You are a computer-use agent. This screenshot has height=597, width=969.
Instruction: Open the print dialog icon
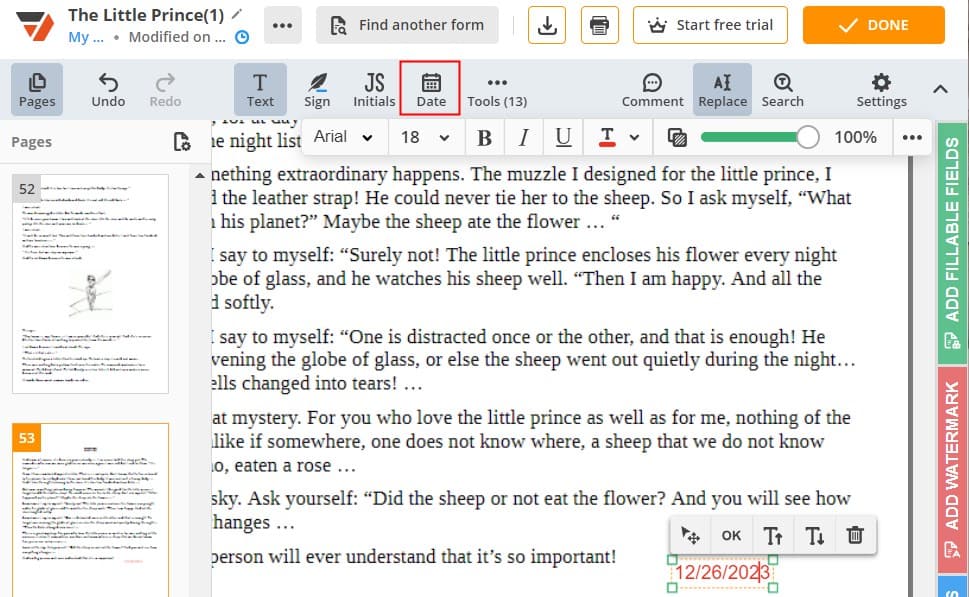click(x=599, y=25)
